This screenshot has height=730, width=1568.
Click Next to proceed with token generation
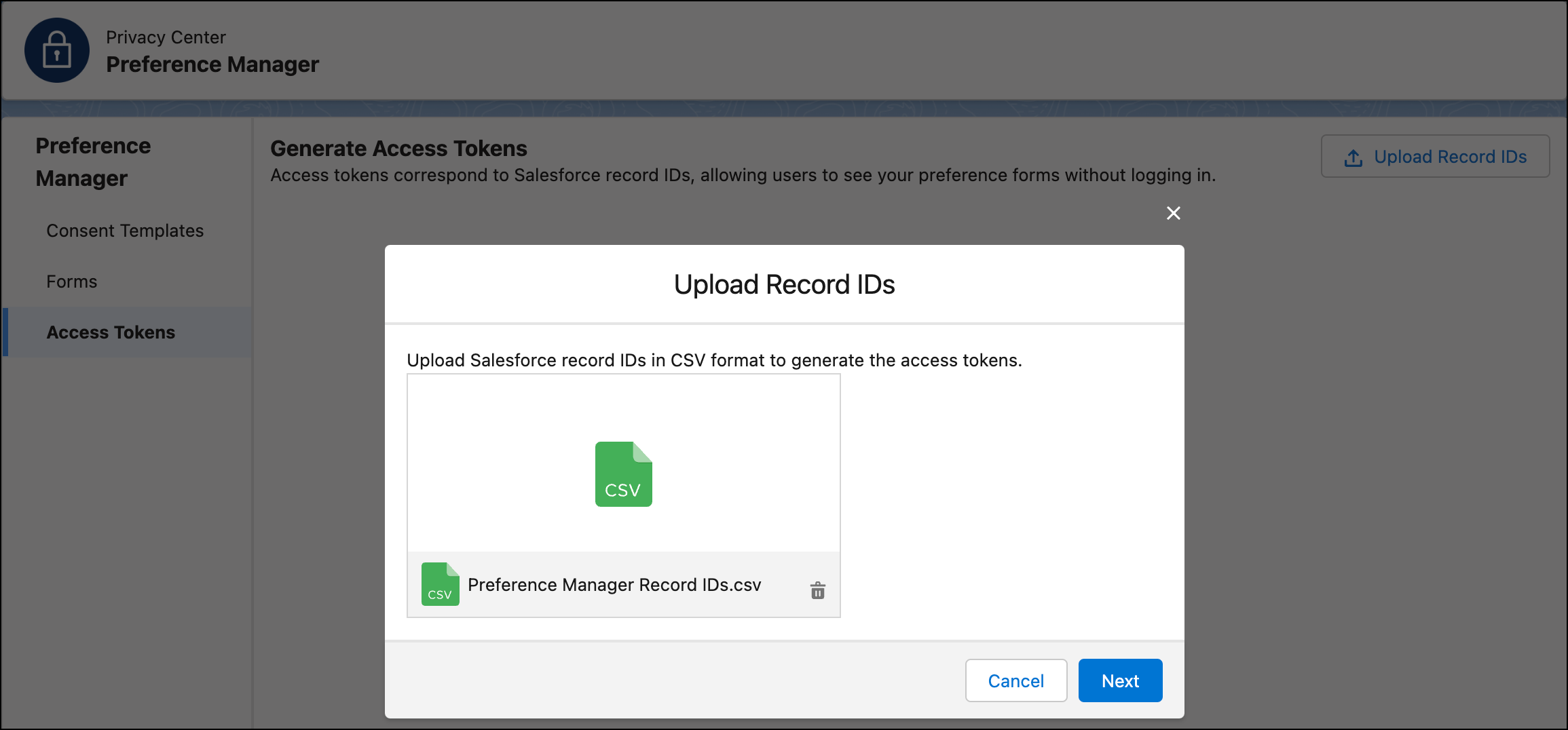coord(1119,680)
